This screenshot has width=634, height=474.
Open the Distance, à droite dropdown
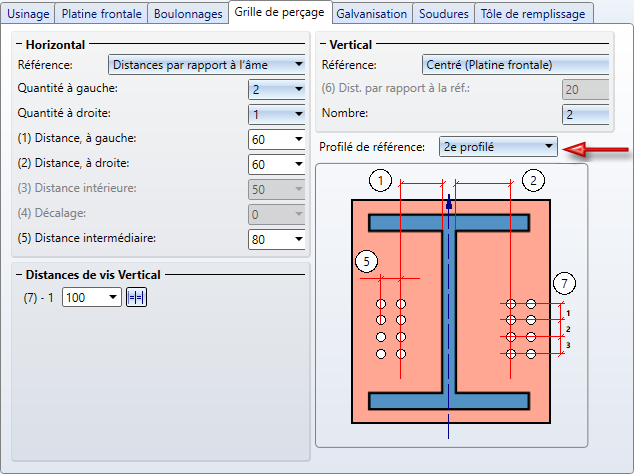click(297, 163)
